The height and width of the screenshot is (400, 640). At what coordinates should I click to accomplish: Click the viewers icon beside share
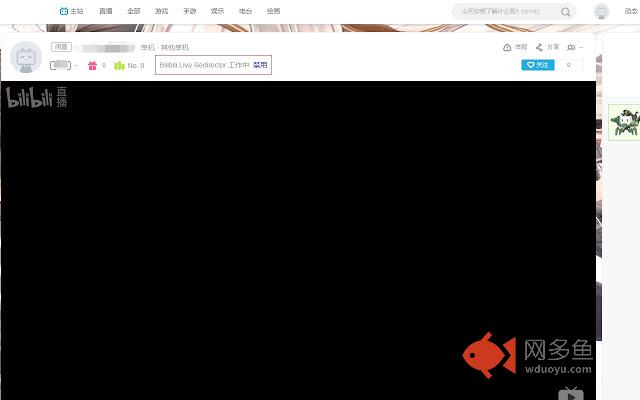tap(571, 47)
